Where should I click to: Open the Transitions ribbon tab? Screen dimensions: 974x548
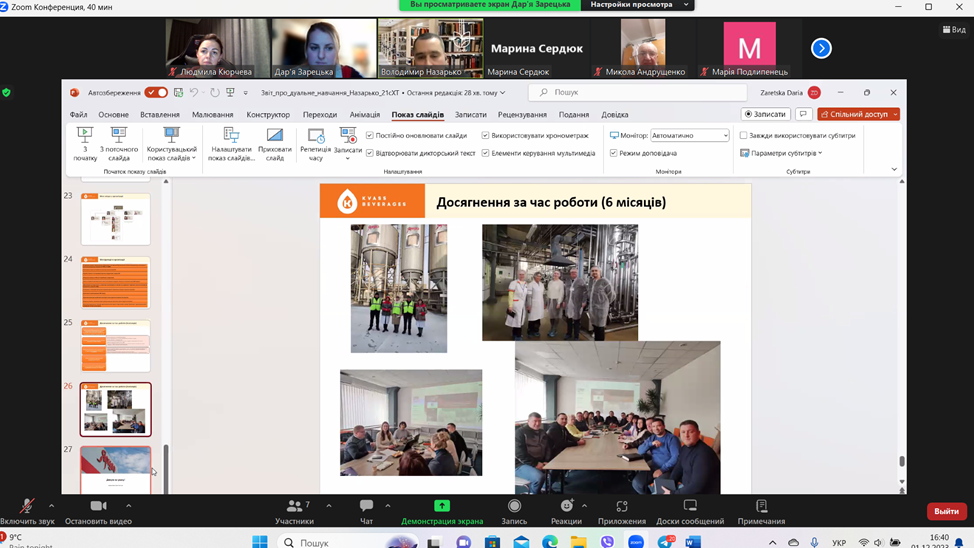pyautogui.click(x=320, y=115)
